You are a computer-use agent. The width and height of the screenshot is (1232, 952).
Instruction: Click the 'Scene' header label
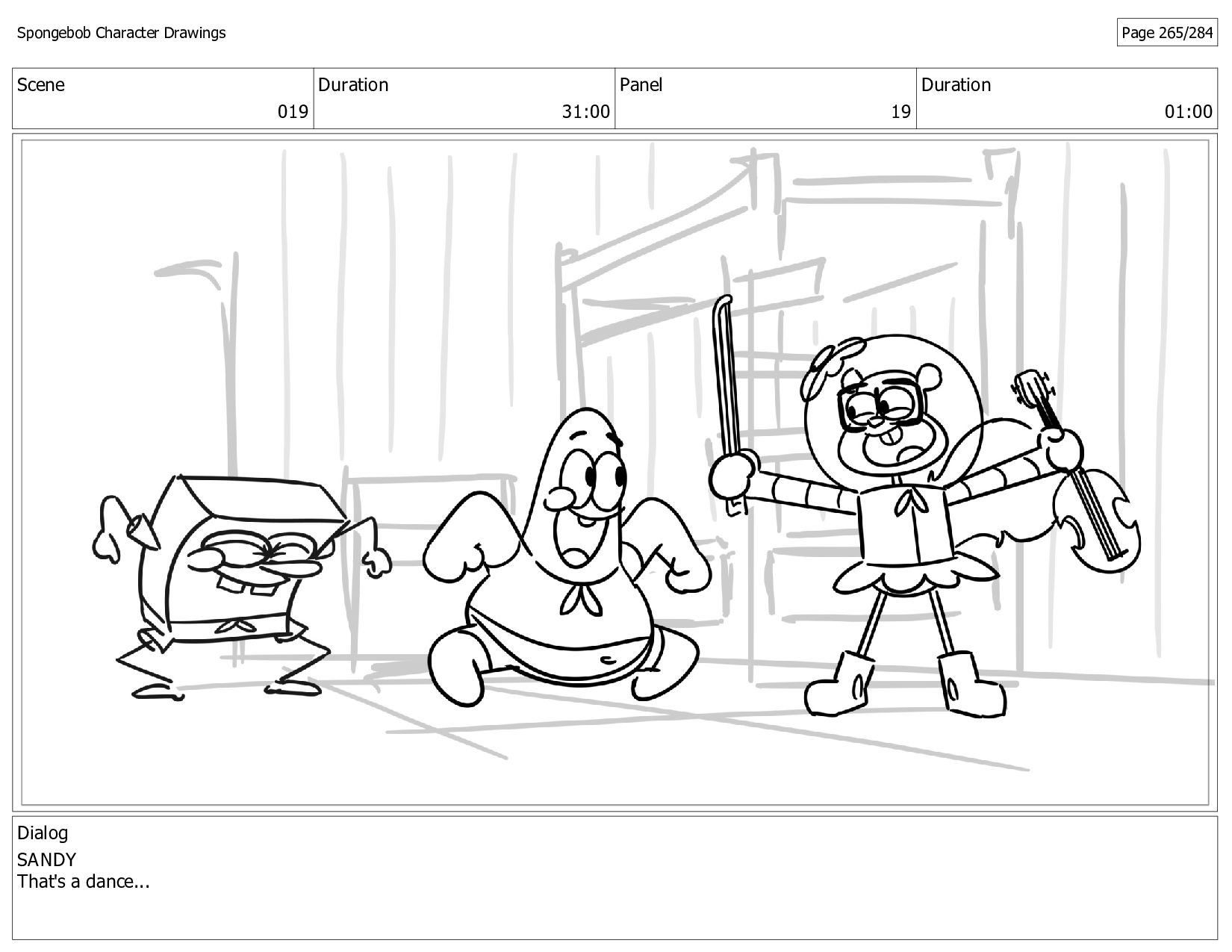click(x=41, y=85)
